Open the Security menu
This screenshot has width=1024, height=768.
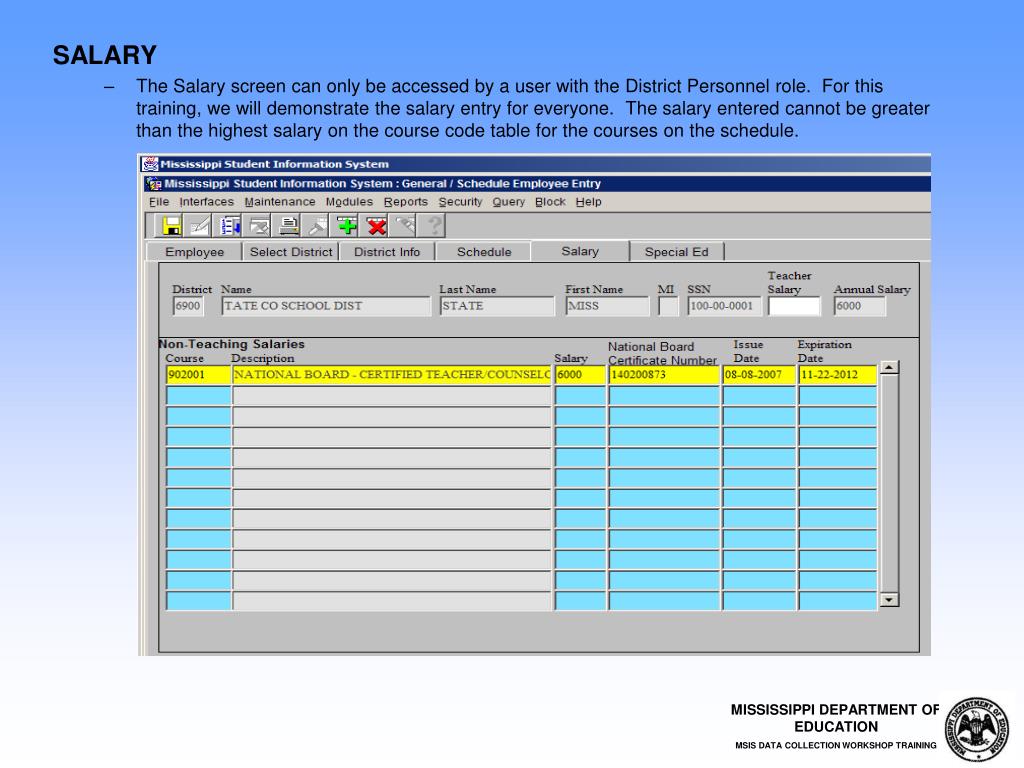460,202
